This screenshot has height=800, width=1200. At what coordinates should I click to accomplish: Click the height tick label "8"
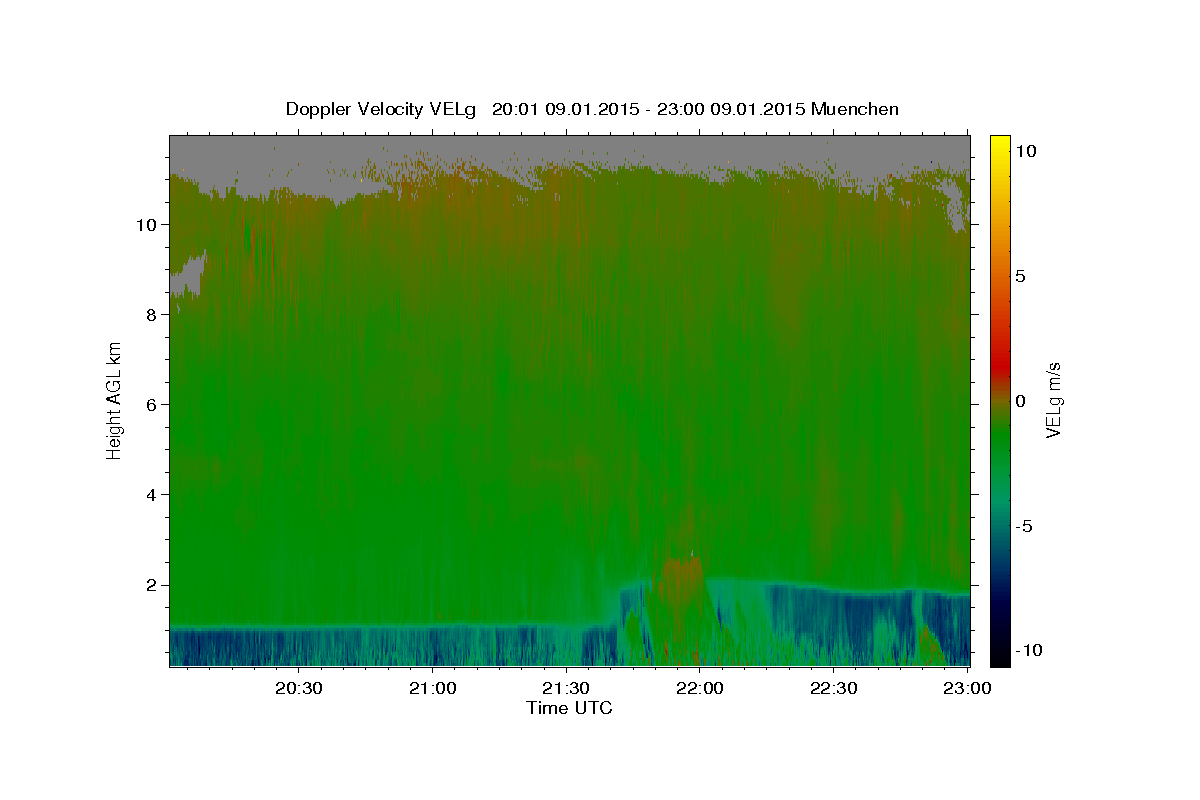(x=150, y=314)
